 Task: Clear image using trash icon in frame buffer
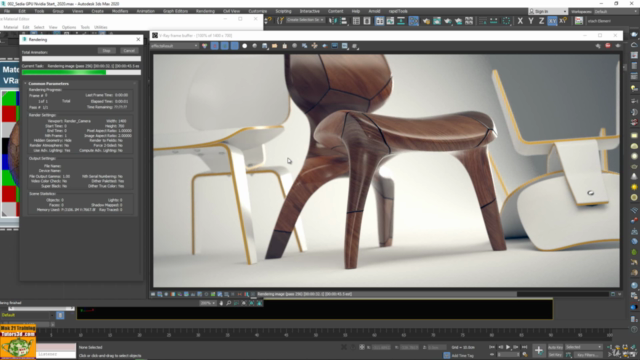tap(284, 46)
